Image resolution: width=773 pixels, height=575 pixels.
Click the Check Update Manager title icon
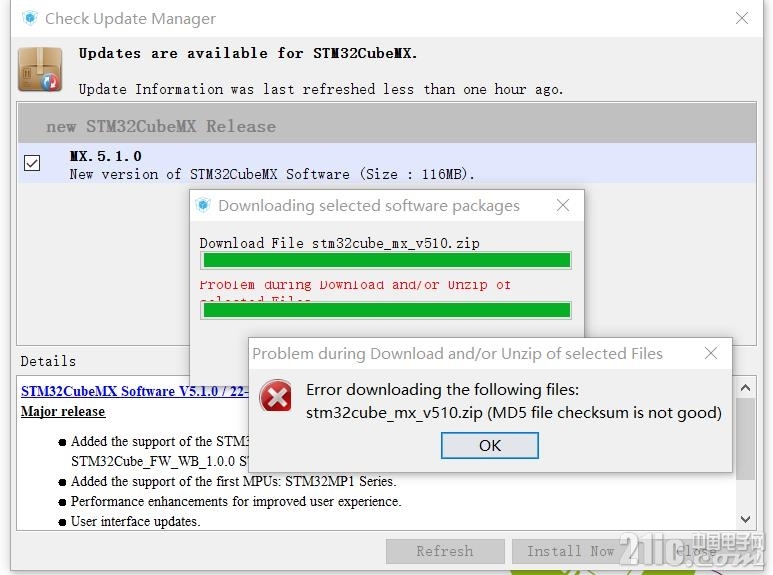tap(30, 18)
